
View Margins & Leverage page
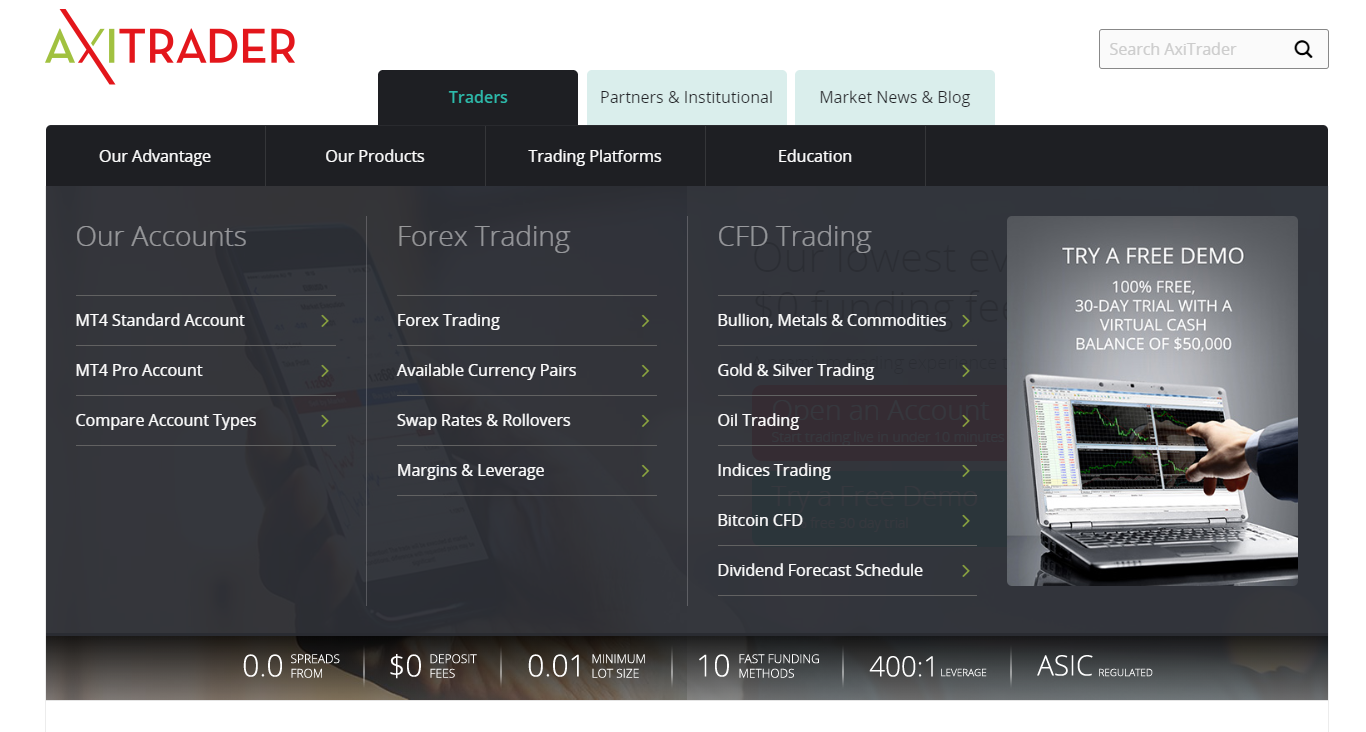[x=527, y=470]
